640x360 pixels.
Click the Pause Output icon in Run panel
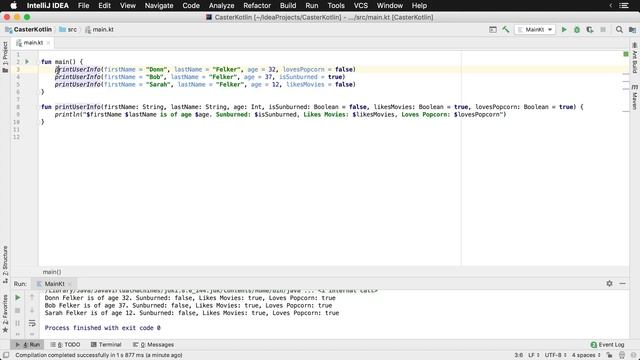[x=18, y=323]
